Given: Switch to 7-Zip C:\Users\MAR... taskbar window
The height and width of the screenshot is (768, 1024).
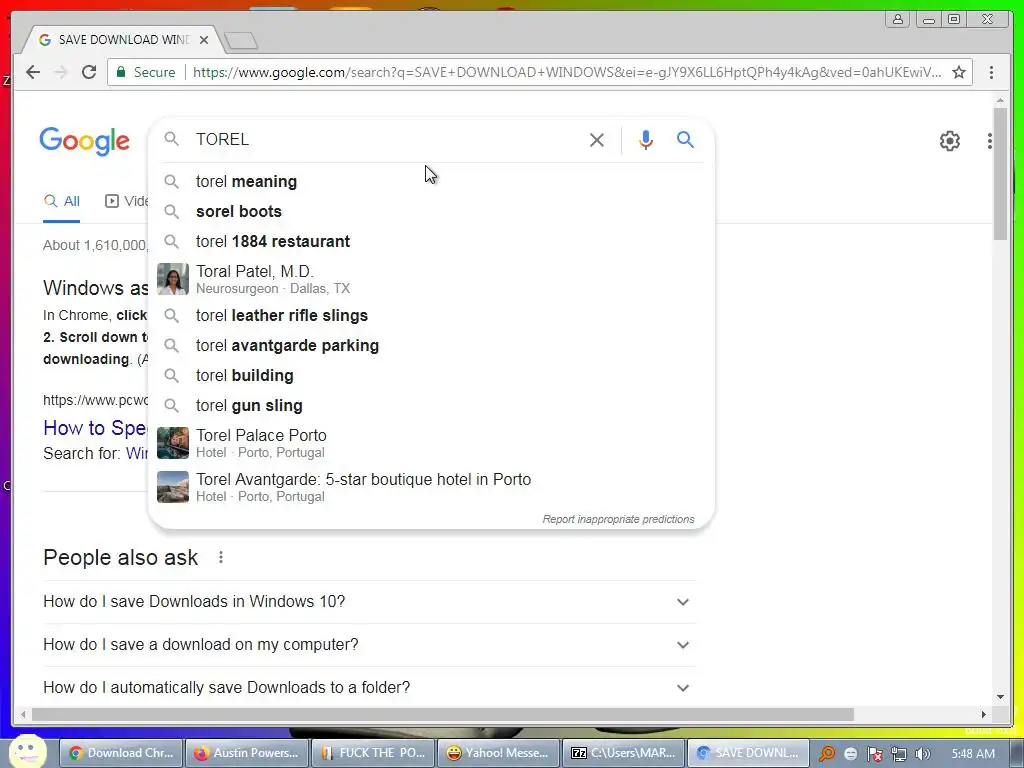Looking at the screenshot, I should [624, 753].
